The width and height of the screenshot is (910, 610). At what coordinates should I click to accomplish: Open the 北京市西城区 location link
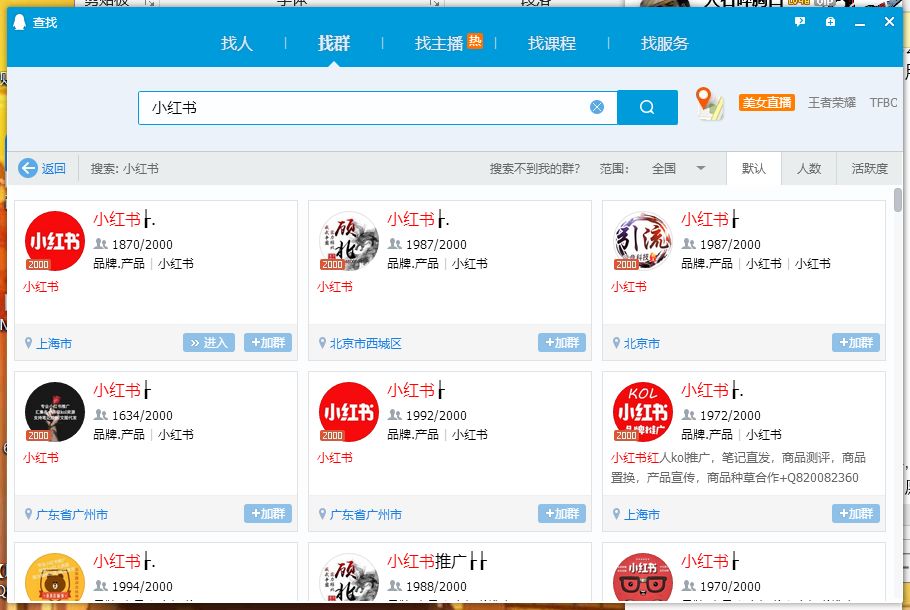(x=366, y=344)
